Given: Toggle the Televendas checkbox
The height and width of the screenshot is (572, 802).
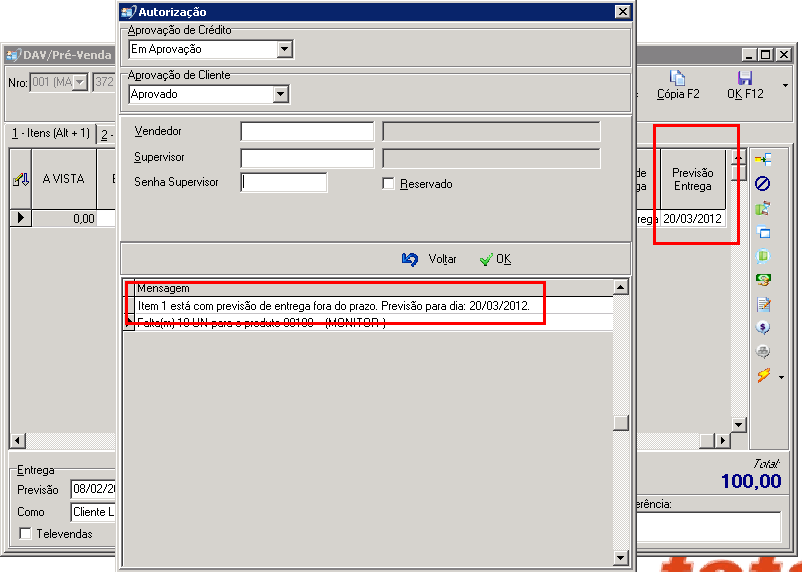Looking at the screenshot, I should coord(25,534).
